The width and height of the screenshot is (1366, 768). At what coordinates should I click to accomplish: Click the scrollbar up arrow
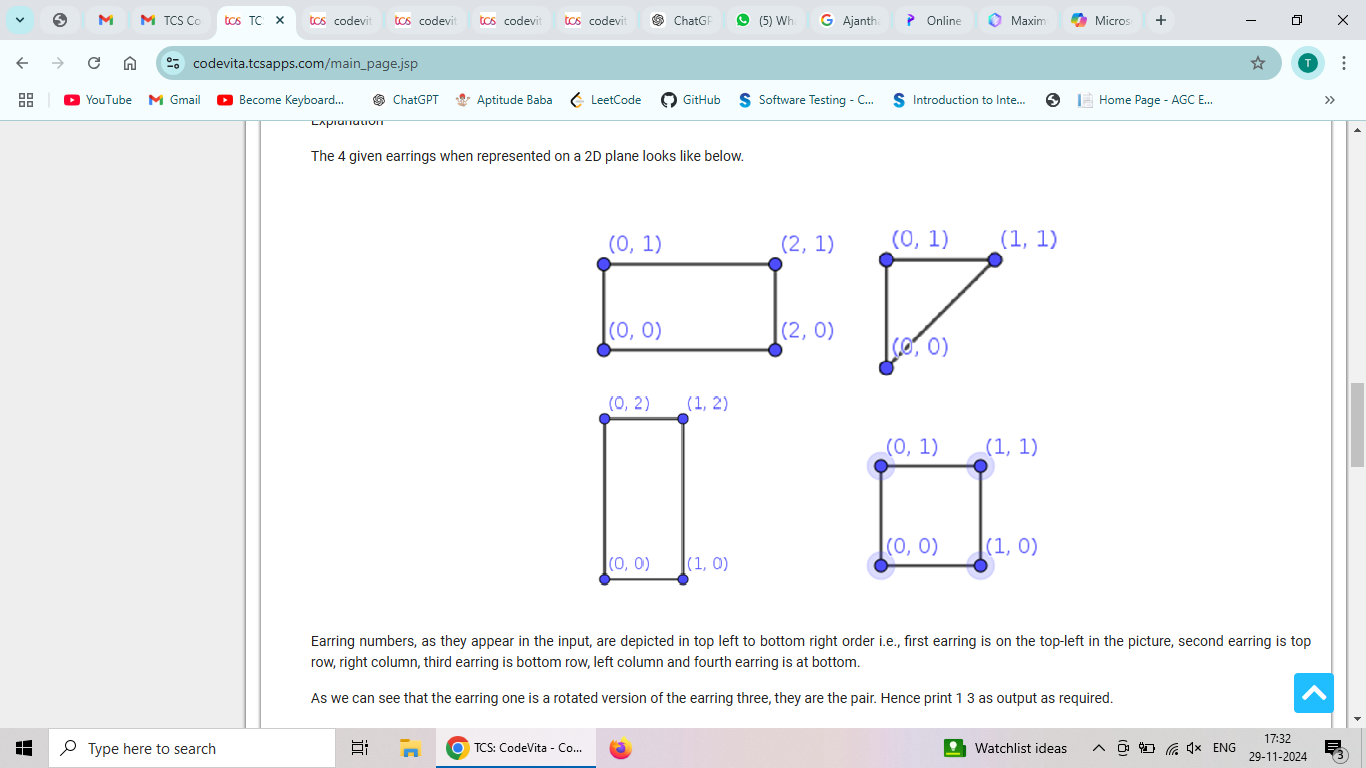point(1357,130)
